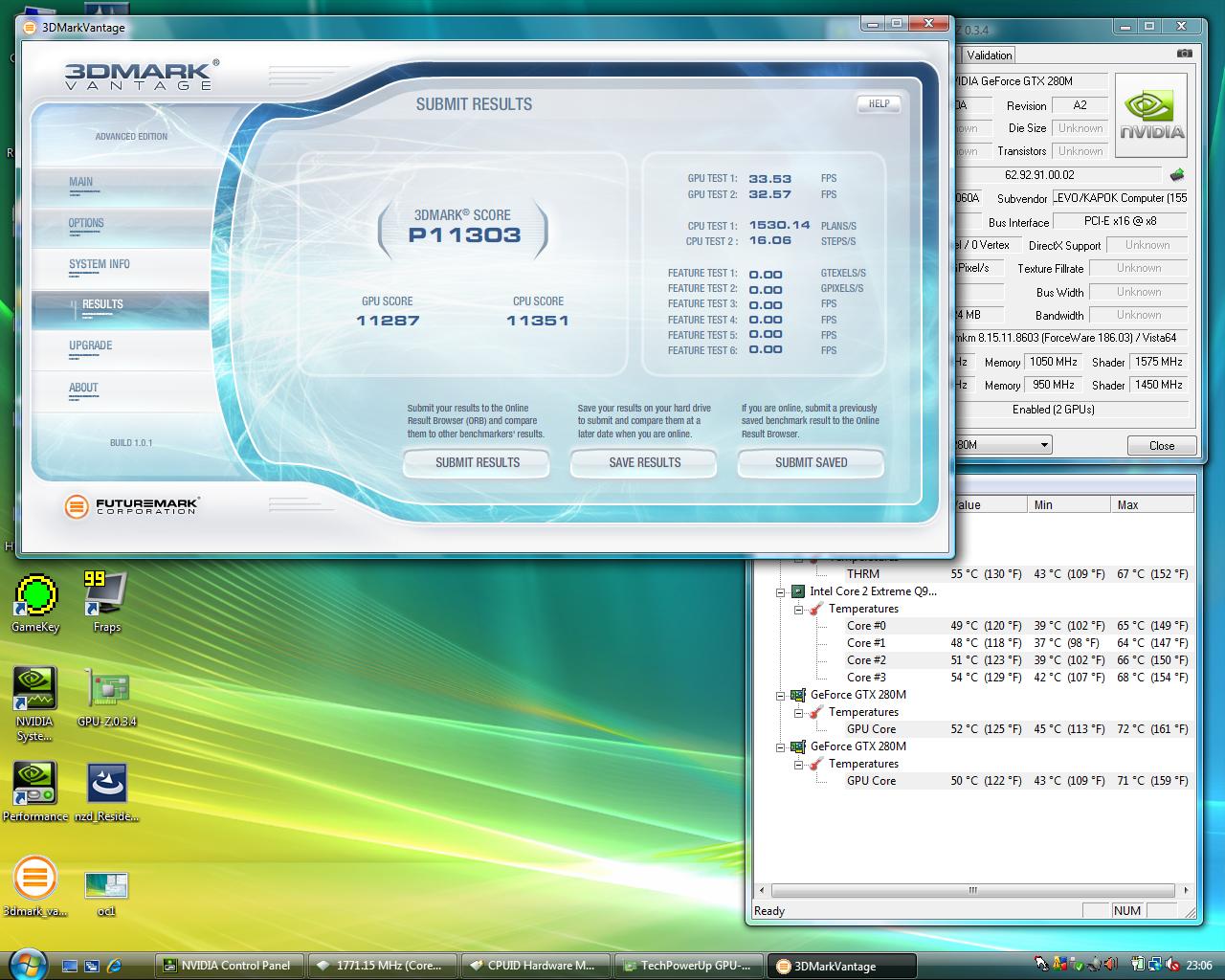1225x980 pixels.
Task: Switch to 1771.15 MHz taskbar button
Action: [382, 966]
